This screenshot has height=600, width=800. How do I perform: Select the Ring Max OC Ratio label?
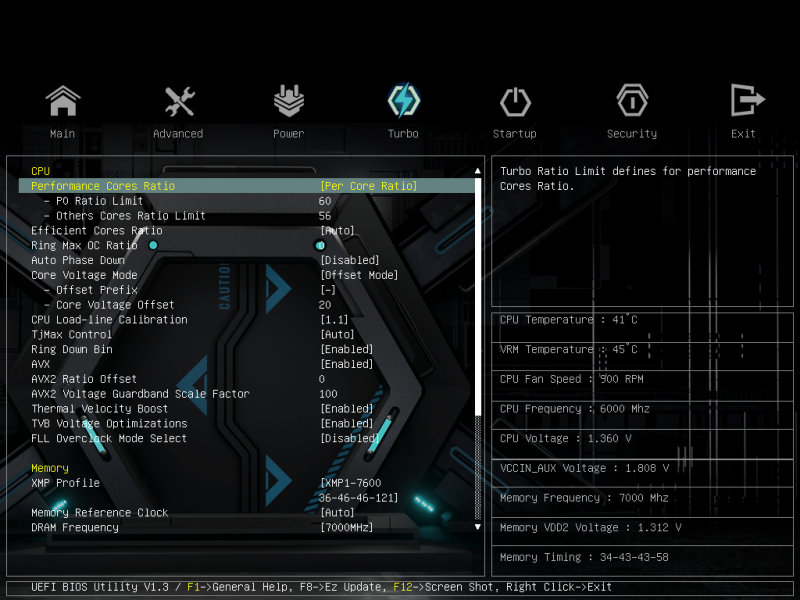click(x=84, y=245)
